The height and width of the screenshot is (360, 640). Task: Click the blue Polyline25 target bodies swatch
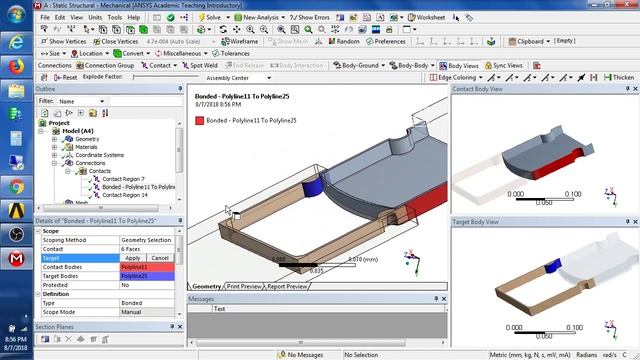(x=147, y=276)
